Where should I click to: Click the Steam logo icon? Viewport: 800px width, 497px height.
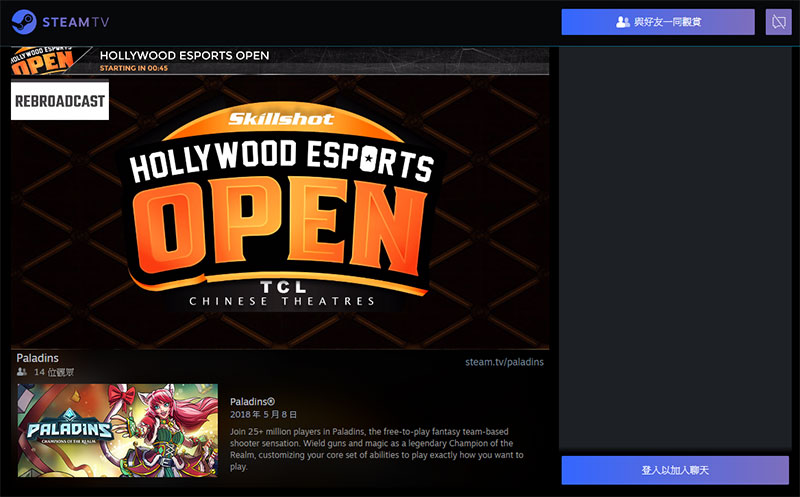tap(24, 22)
